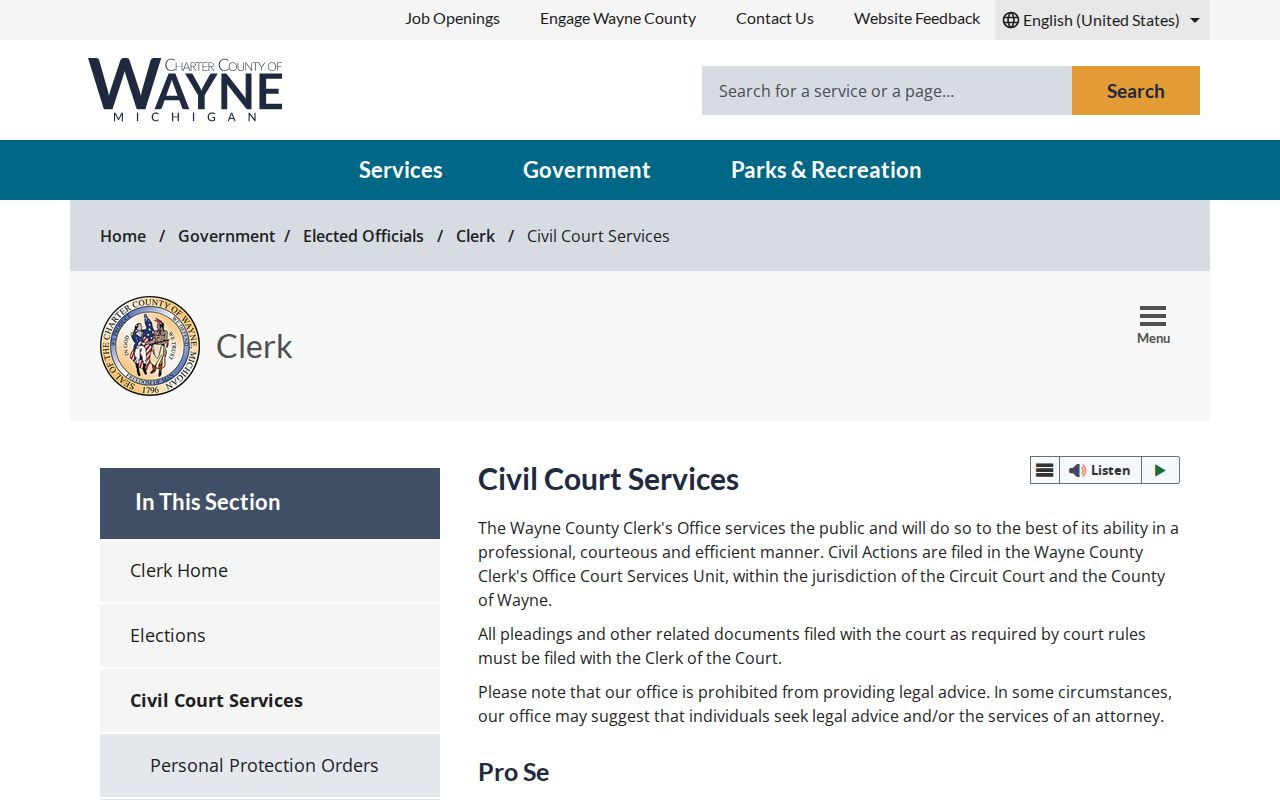Click the Wayne County Michigan logo
Image resolution: width=1280 pixels, height=800 pixels.
click(185, 90)
